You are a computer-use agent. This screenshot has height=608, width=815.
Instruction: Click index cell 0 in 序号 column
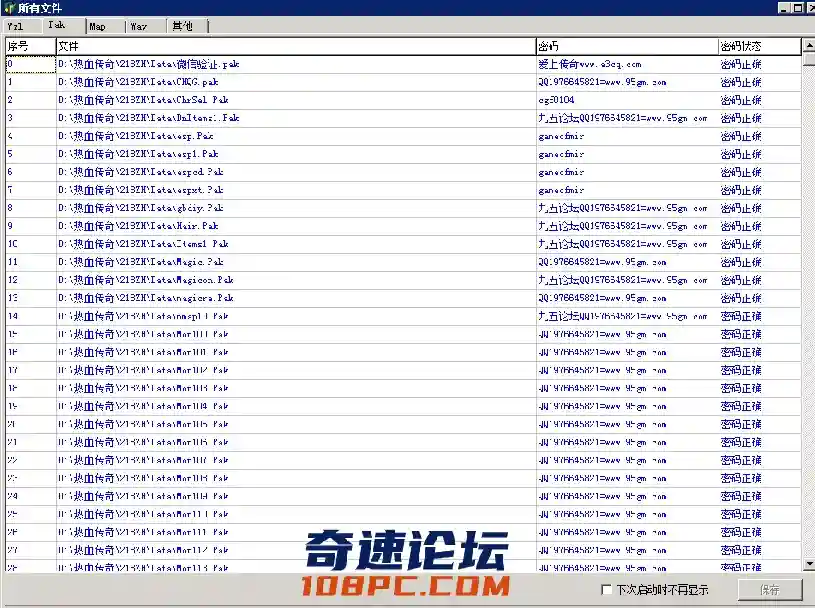pos(30,64)
